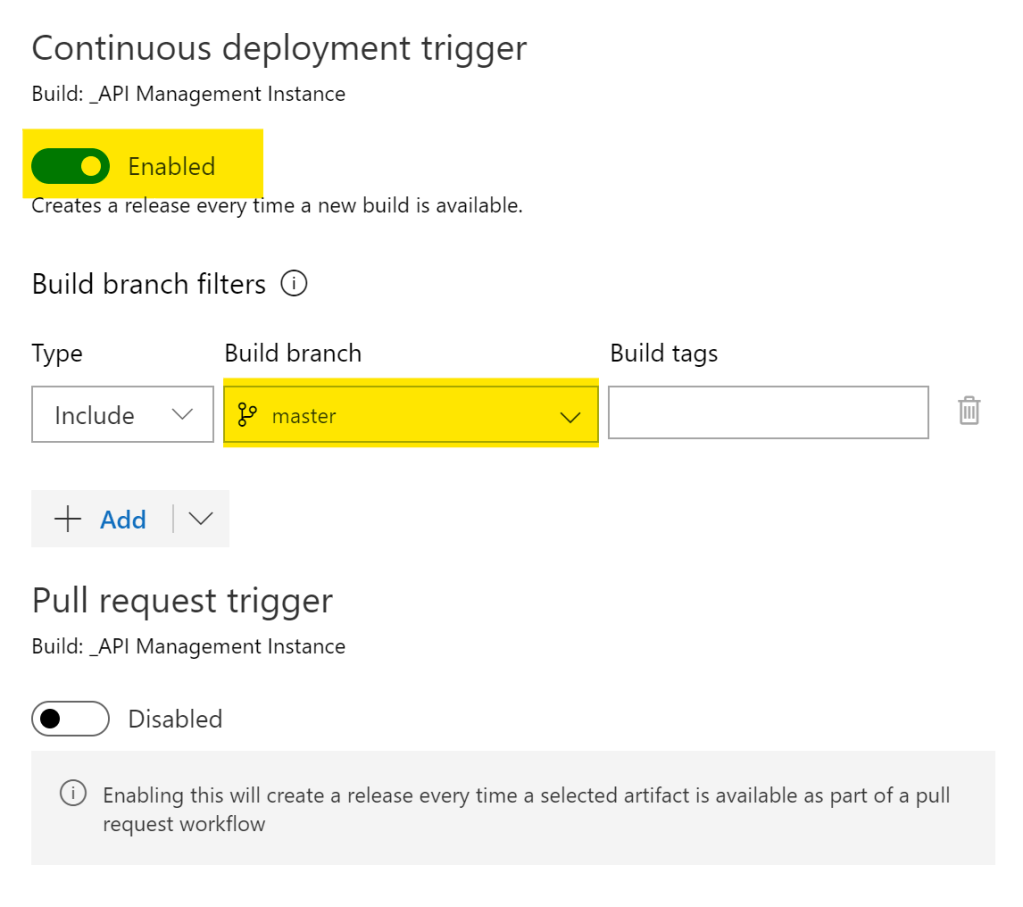Click the blue Add button text

(x=123, y=519)
